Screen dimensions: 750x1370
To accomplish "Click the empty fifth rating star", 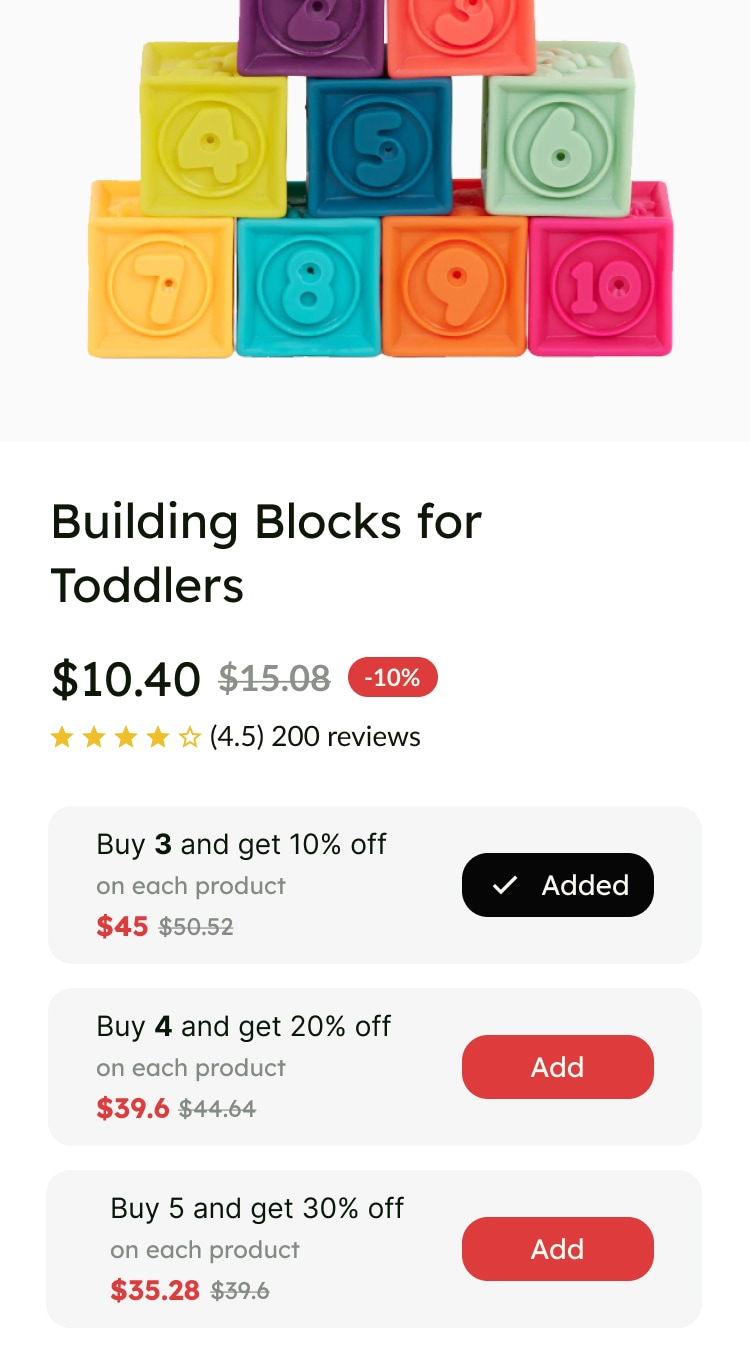I will 189,738.
